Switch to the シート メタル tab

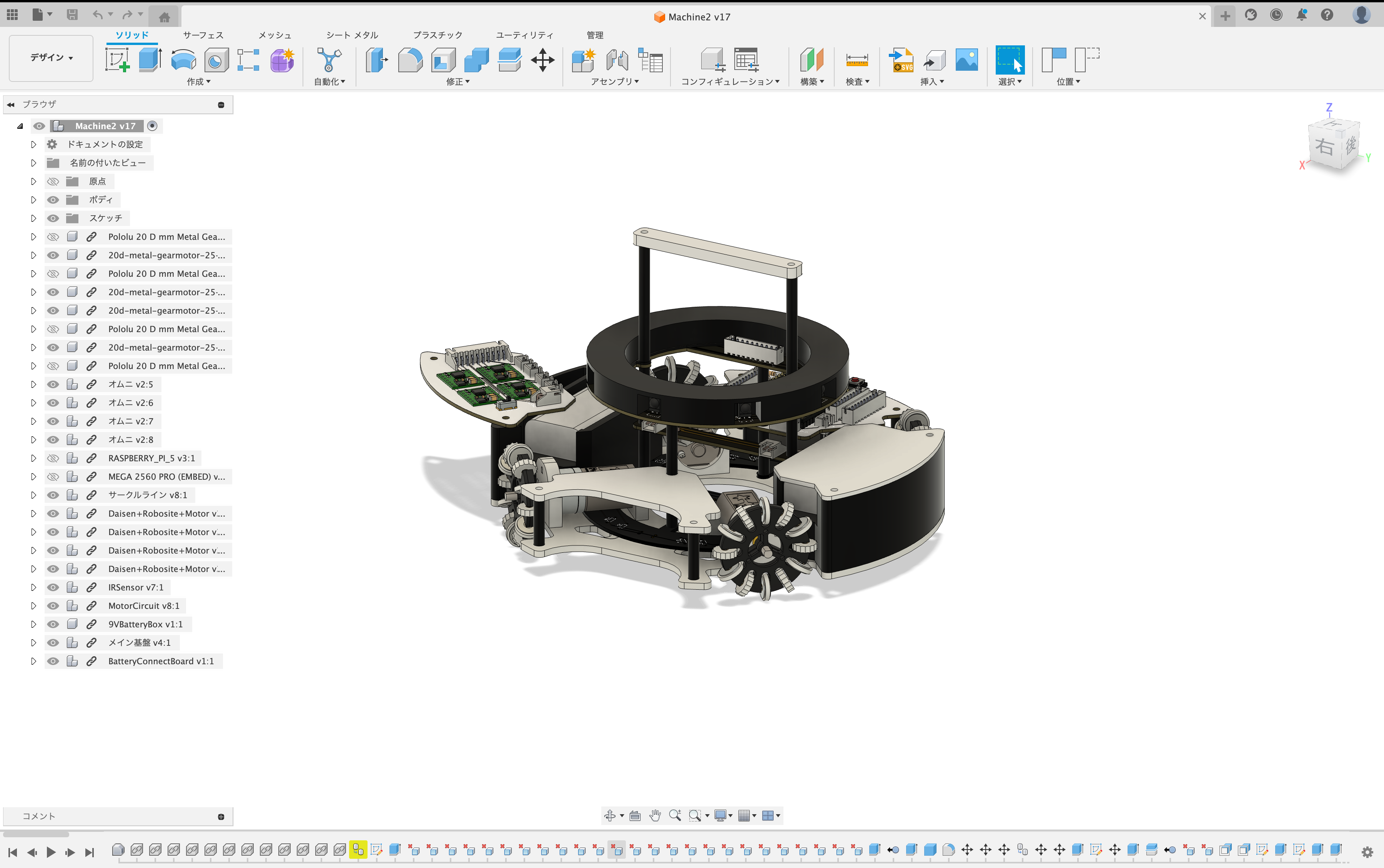click(x=352, y=35)
